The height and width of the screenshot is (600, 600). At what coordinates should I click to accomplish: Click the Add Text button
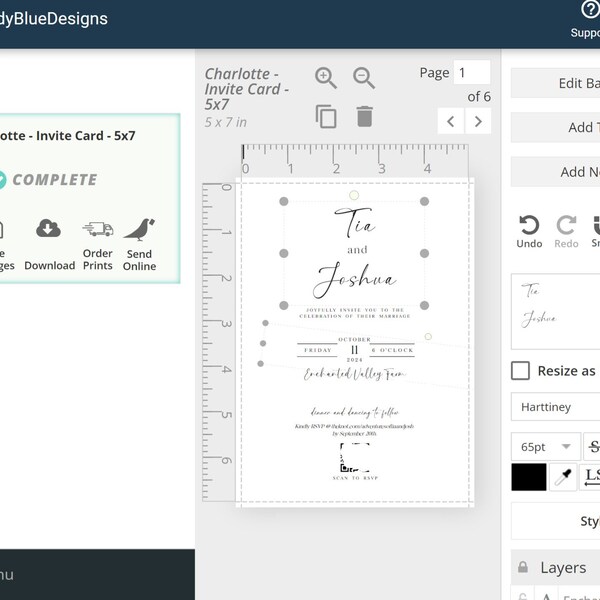coord(556,127)
